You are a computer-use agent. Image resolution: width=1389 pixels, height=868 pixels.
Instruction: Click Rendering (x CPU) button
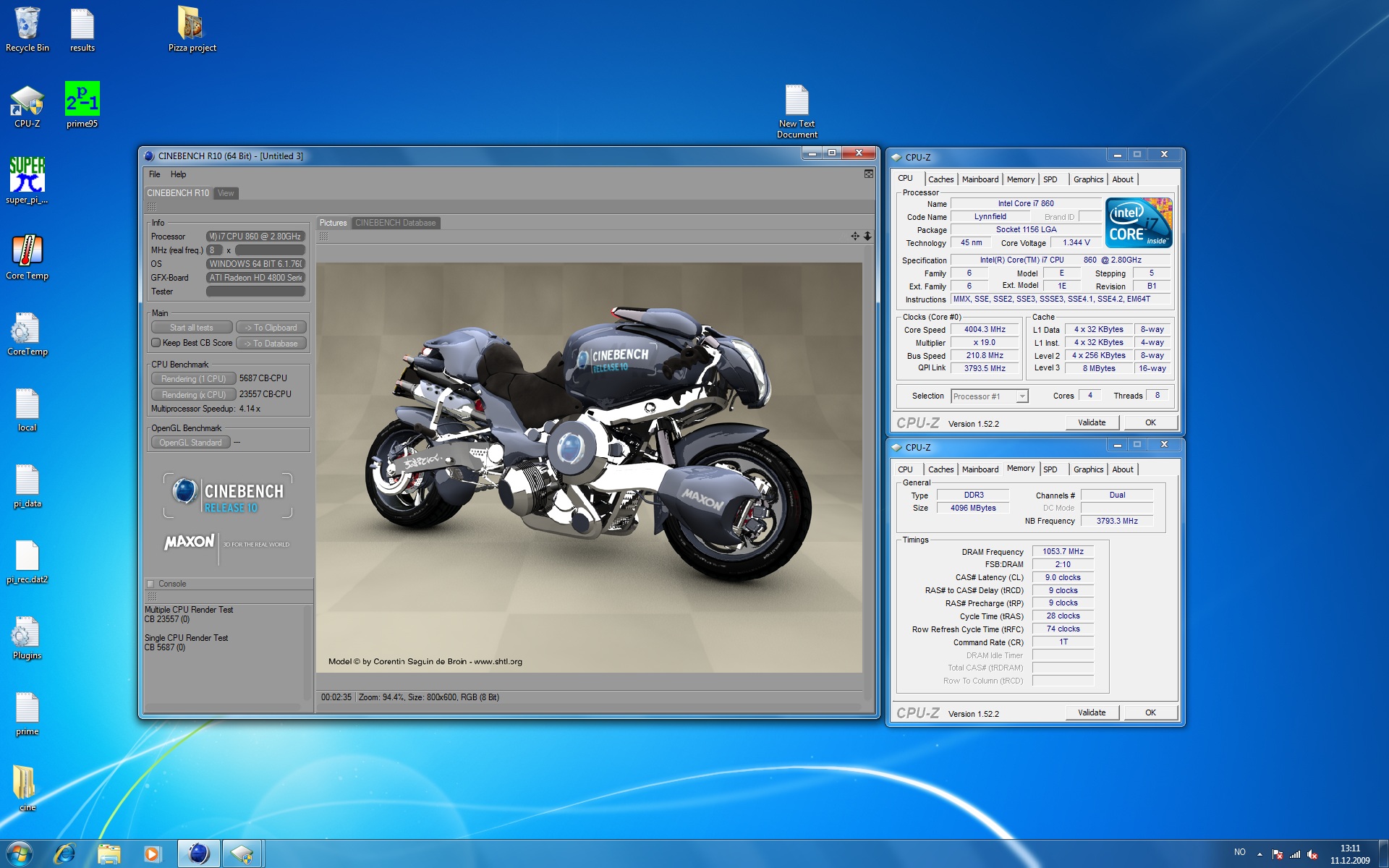(x=193, y=395)
